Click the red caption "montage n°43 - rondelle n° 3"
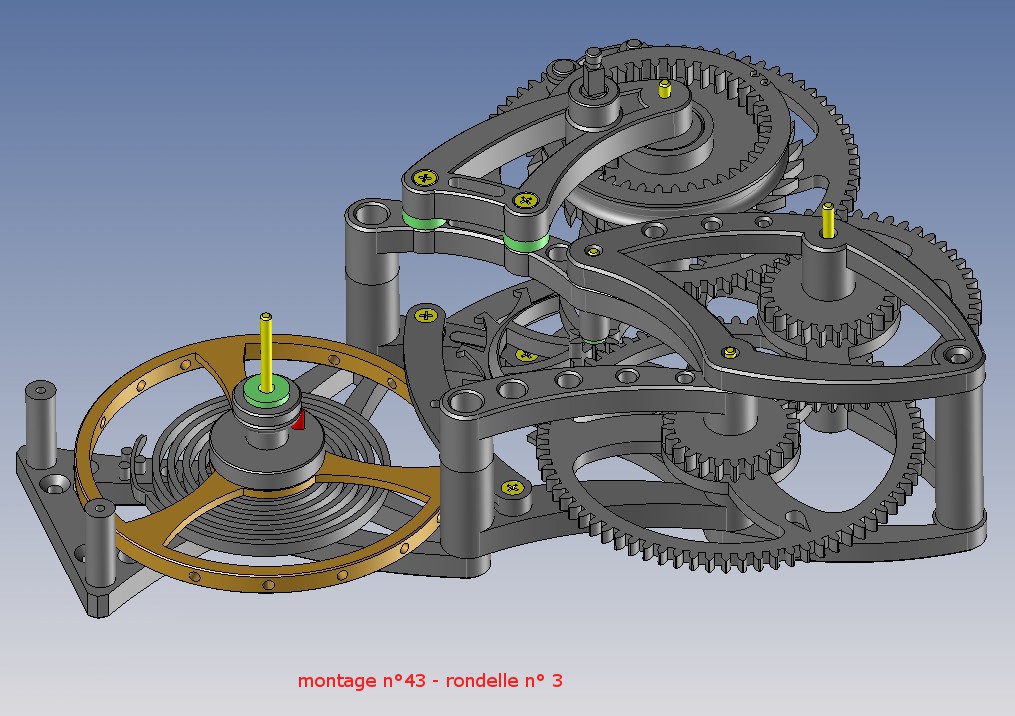Image resolution: width=1015 pixels, height=716 pixels. (x=430, y=680)
